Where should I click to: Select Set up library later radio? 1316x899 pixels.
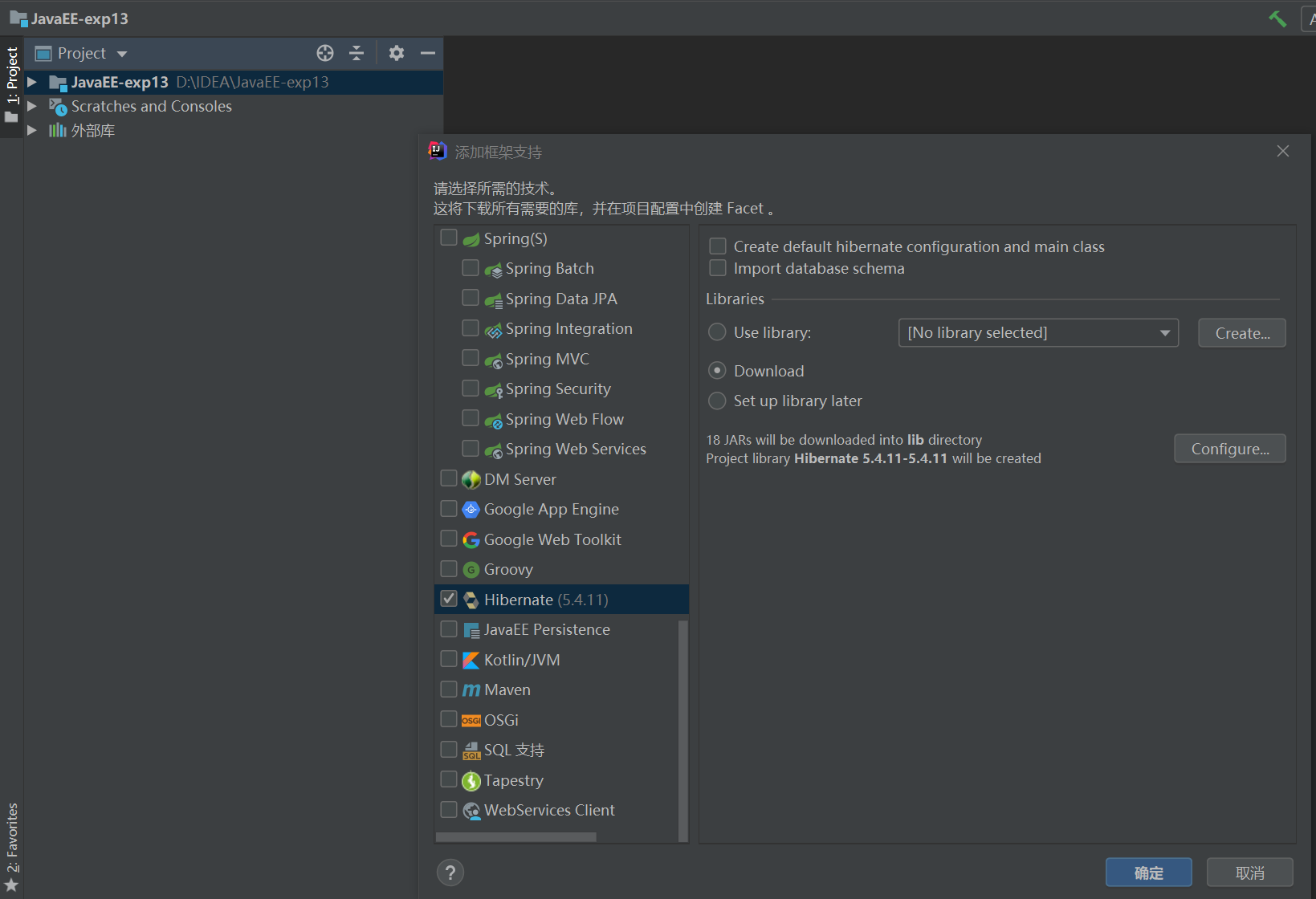point(717,400)
